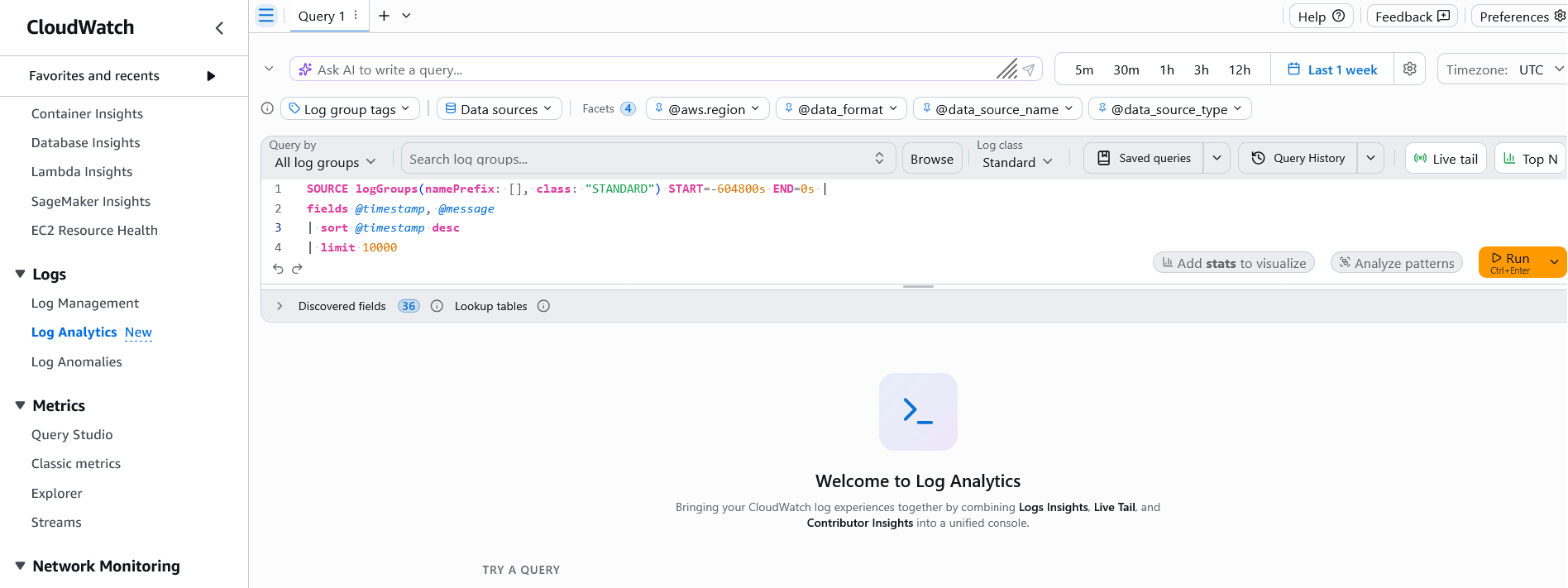Open Query 1 tab options menu
Image resolution: width=1568 pixels, height=588 pixels.
356,16
